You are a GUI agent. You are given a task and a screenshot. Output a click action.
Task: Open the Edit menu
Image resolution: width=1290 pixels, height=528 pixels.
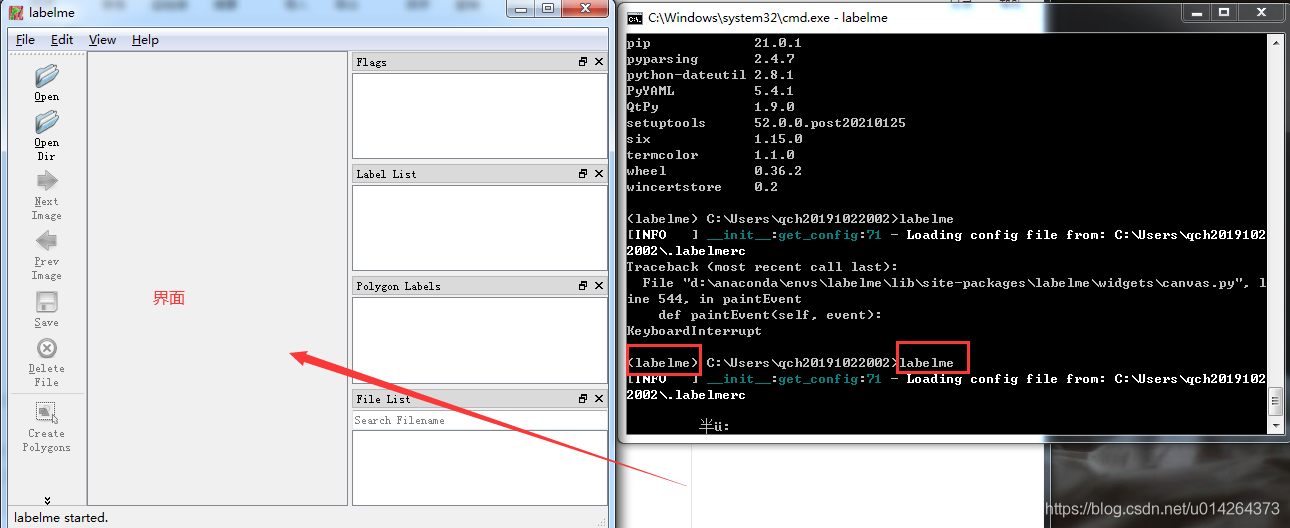[x=62, y=40]
